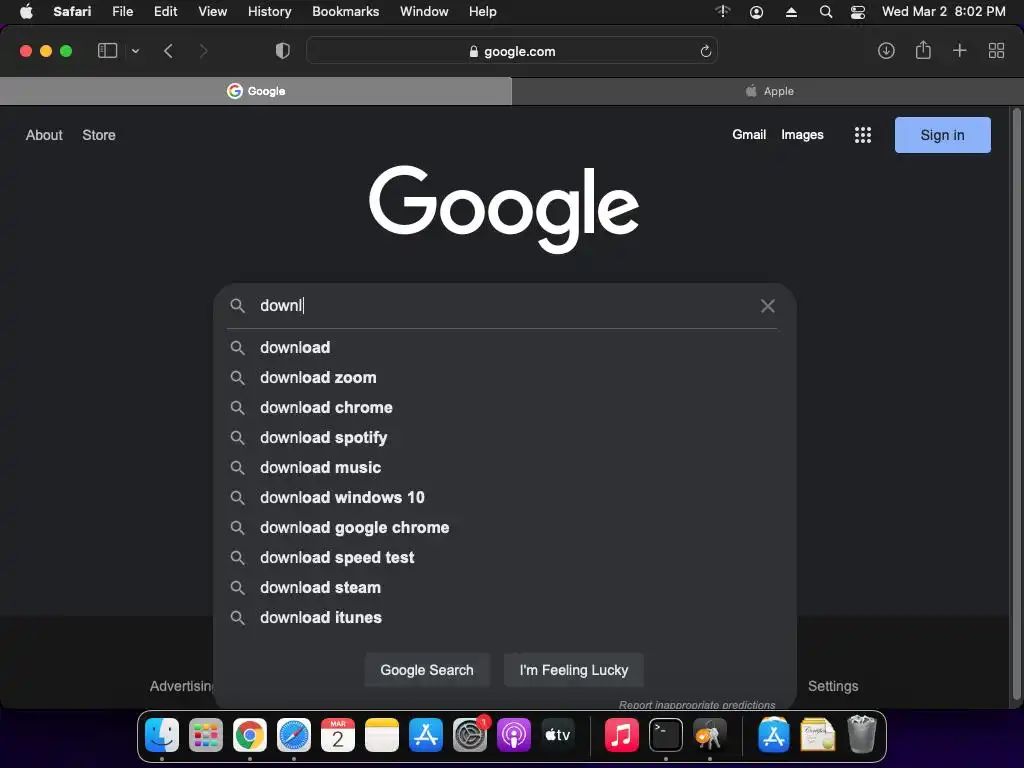Image resolution: width=1024 pixels, height=768 pixels.
Task: Open the Store link
Action: pos(99,135)
